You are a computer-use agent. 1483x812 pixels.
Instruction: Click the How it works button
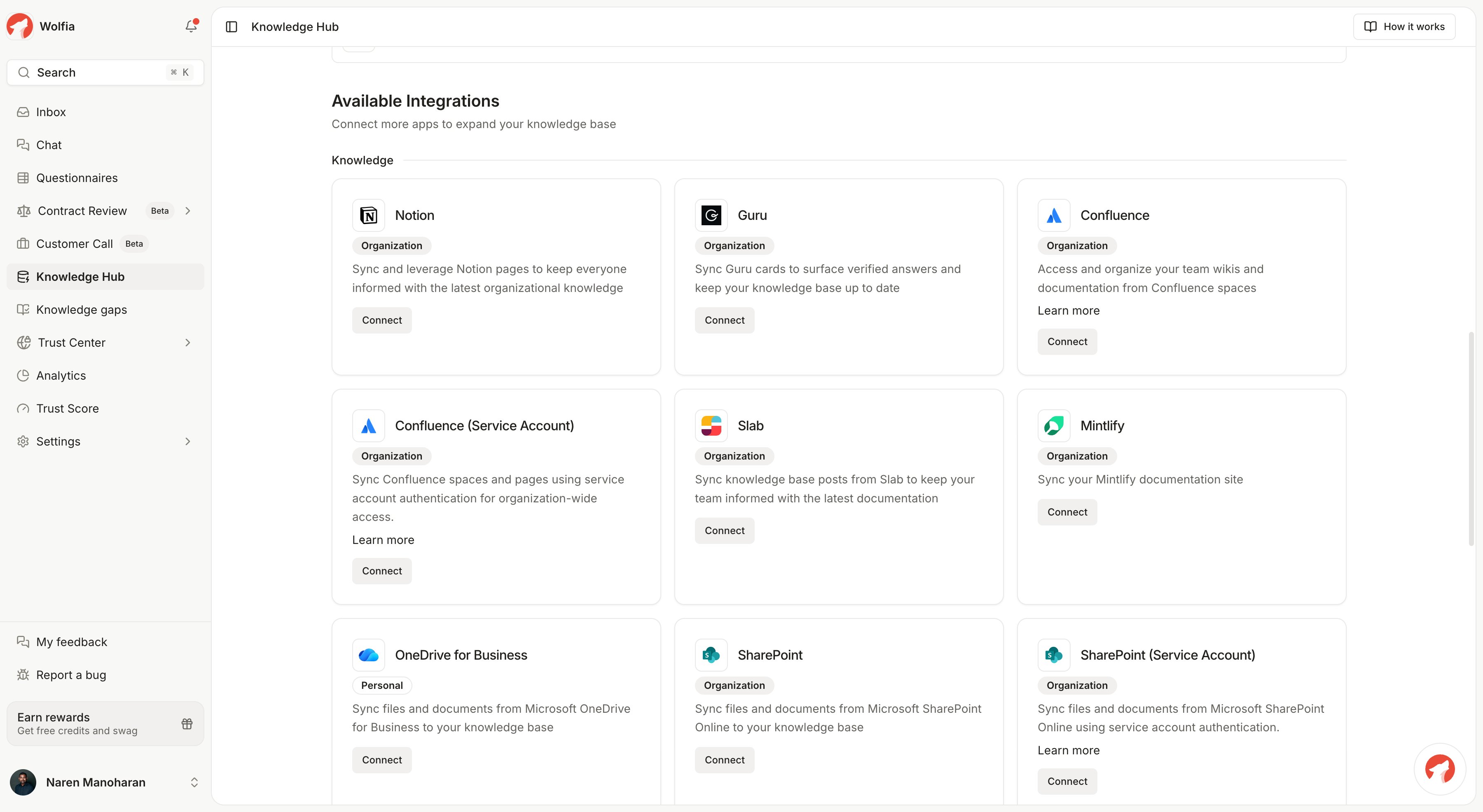pos(1404,26)
